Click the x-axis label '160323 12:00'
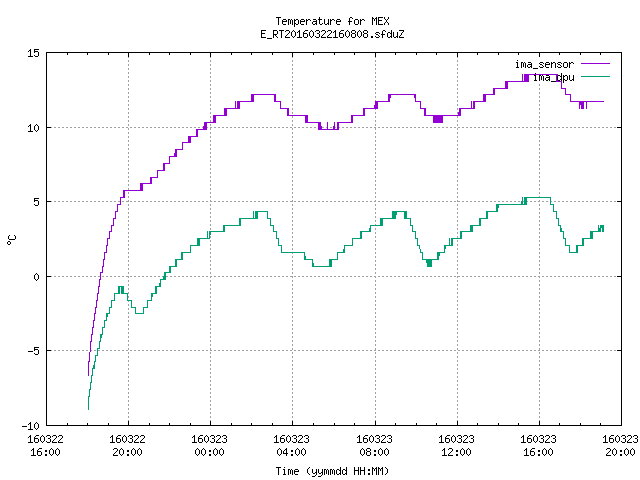640x480 pixels. [x=456, y=445]
